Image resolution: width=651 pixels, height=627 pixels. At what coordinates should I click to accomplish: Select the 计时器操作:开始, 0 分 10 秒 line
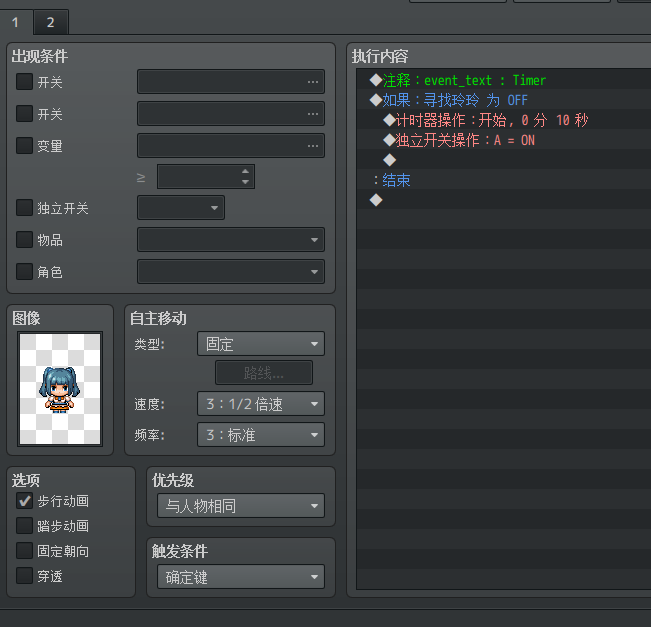pos(504,120)
